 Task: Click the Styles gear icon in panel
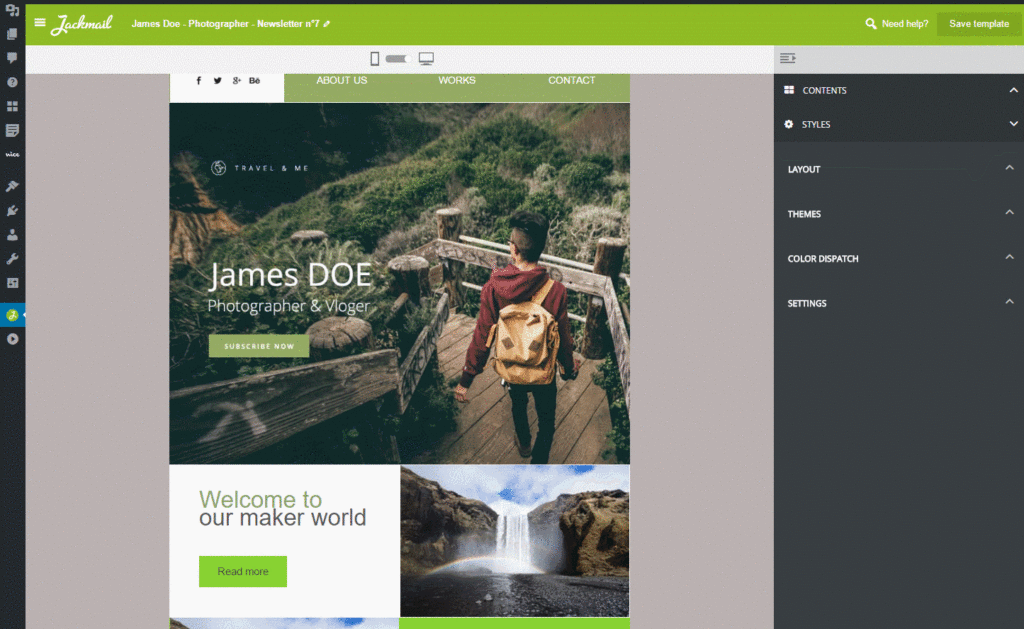click(x=789, y=124)
